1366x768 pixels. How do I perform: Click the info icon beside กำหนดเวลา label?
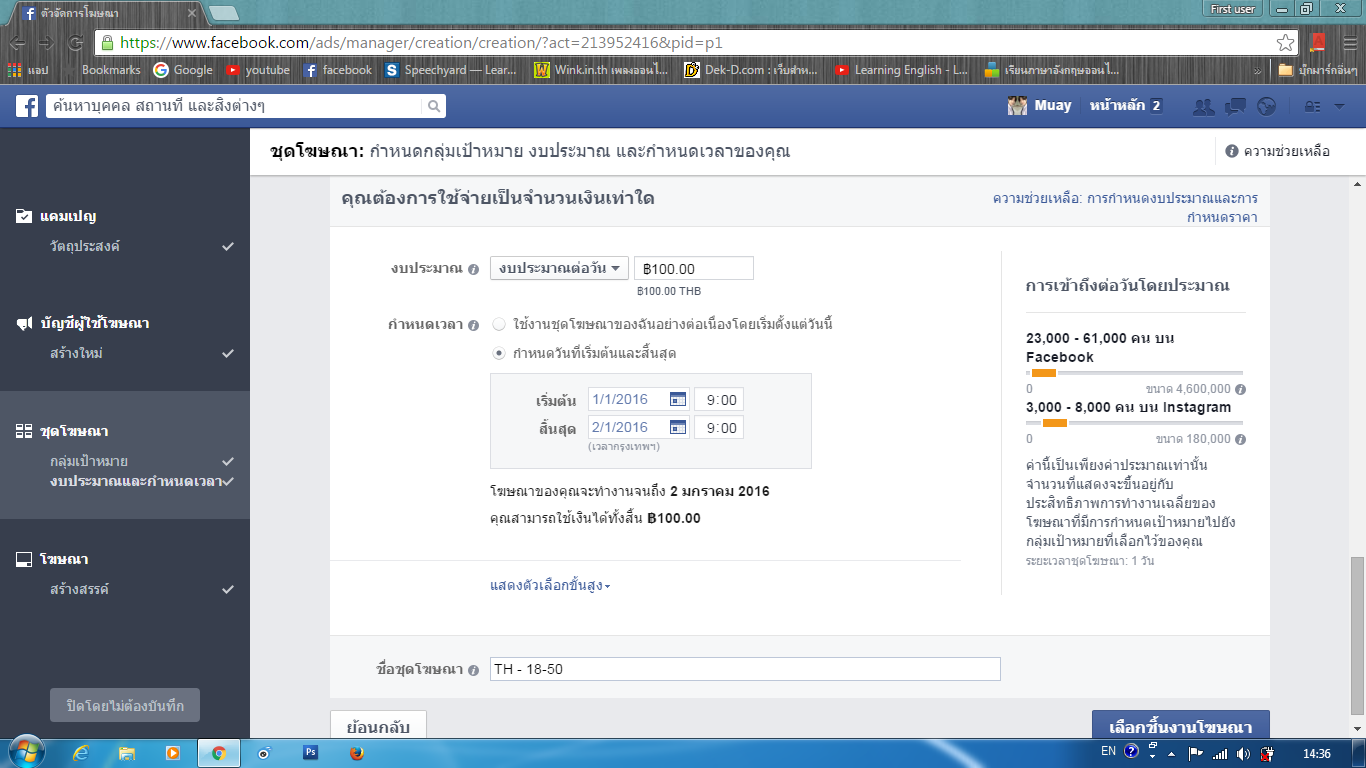pos(473,325)
